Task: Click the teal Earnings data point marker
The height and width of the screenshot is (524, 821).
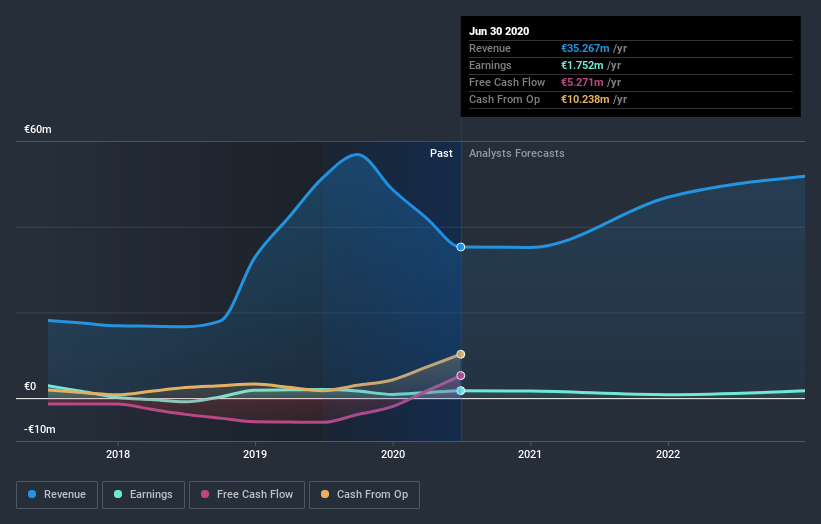Action: (461, 391)
